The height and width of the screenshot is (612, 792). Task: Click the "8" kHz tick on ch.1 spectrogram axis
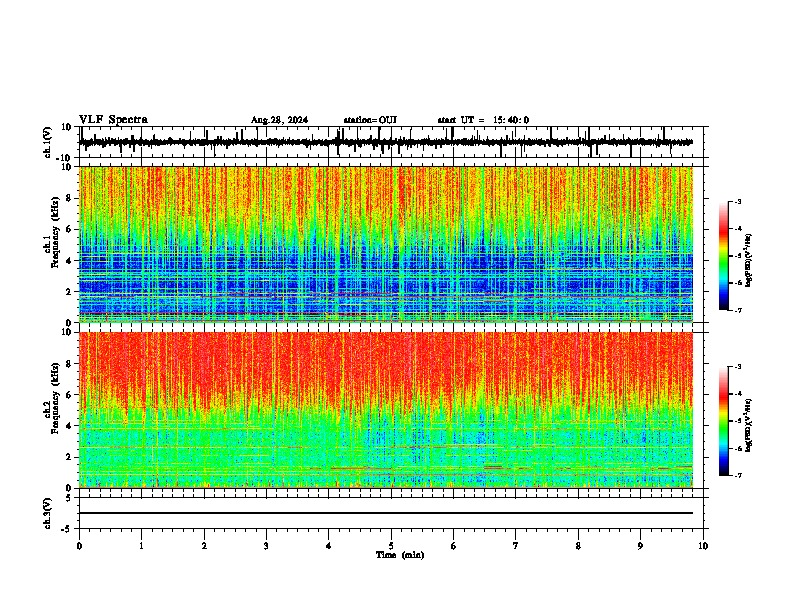pyautogui.click(x=69, y=198)
